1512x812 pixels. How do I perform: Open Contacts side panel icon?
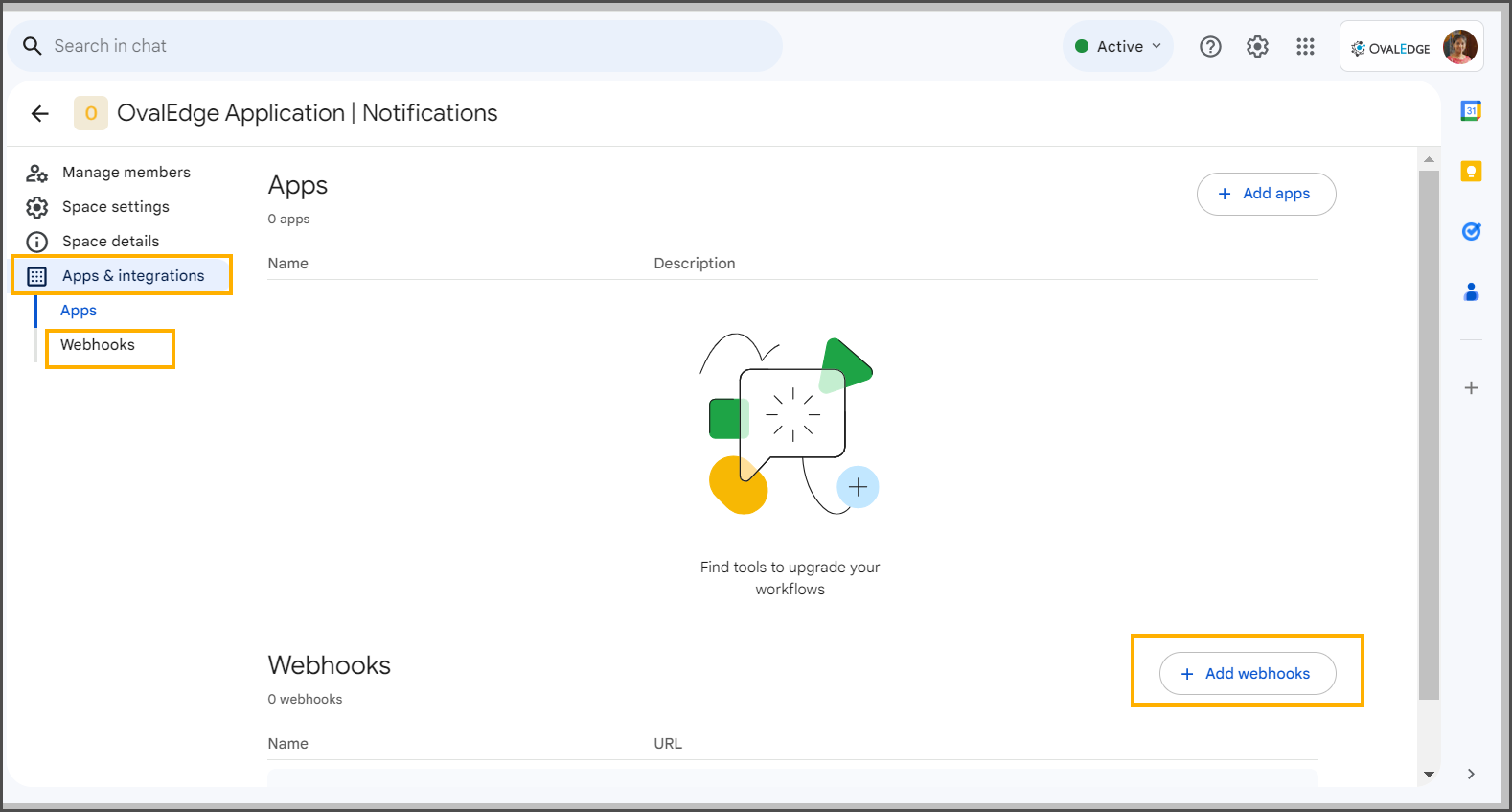tap(1471, 291)
